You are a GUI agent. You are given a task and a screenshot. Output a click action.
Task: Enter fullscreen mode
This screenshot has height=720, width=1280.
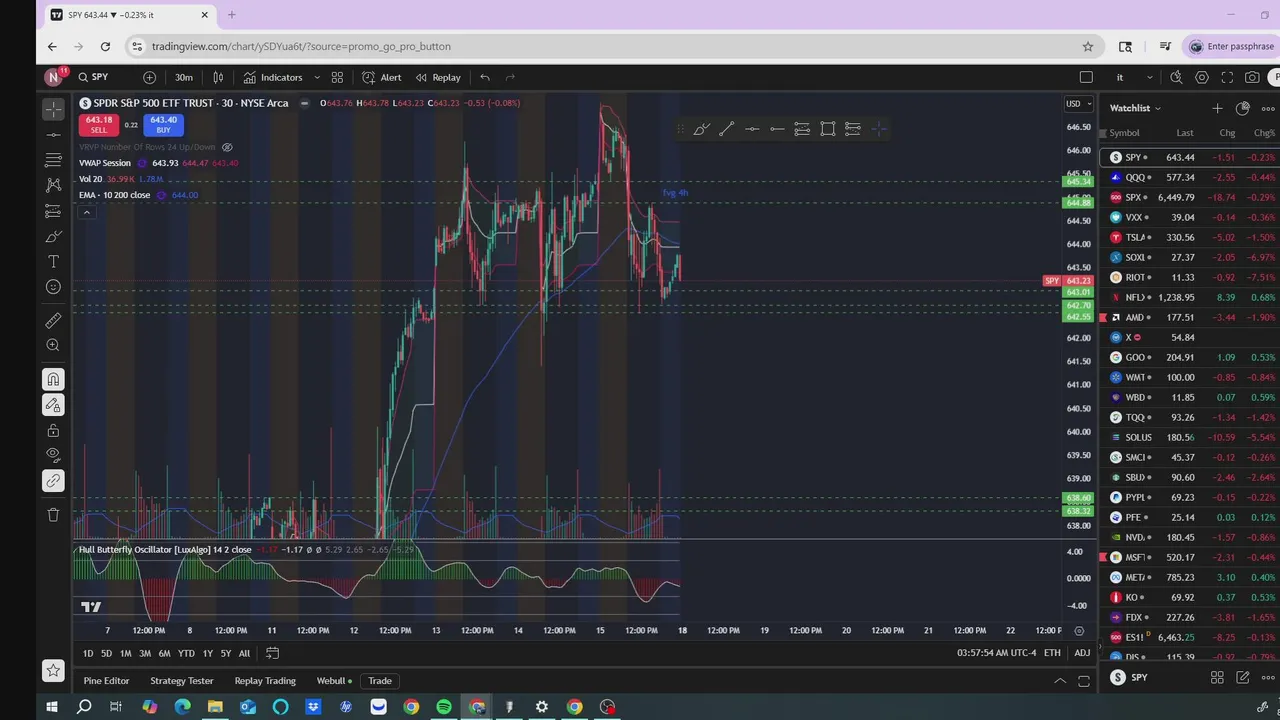[1227, 77]
